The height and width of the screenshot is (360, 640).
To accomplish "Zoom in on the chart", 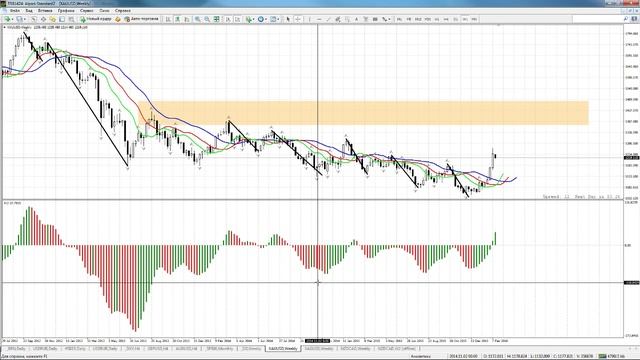I will (x=198, y=19).
